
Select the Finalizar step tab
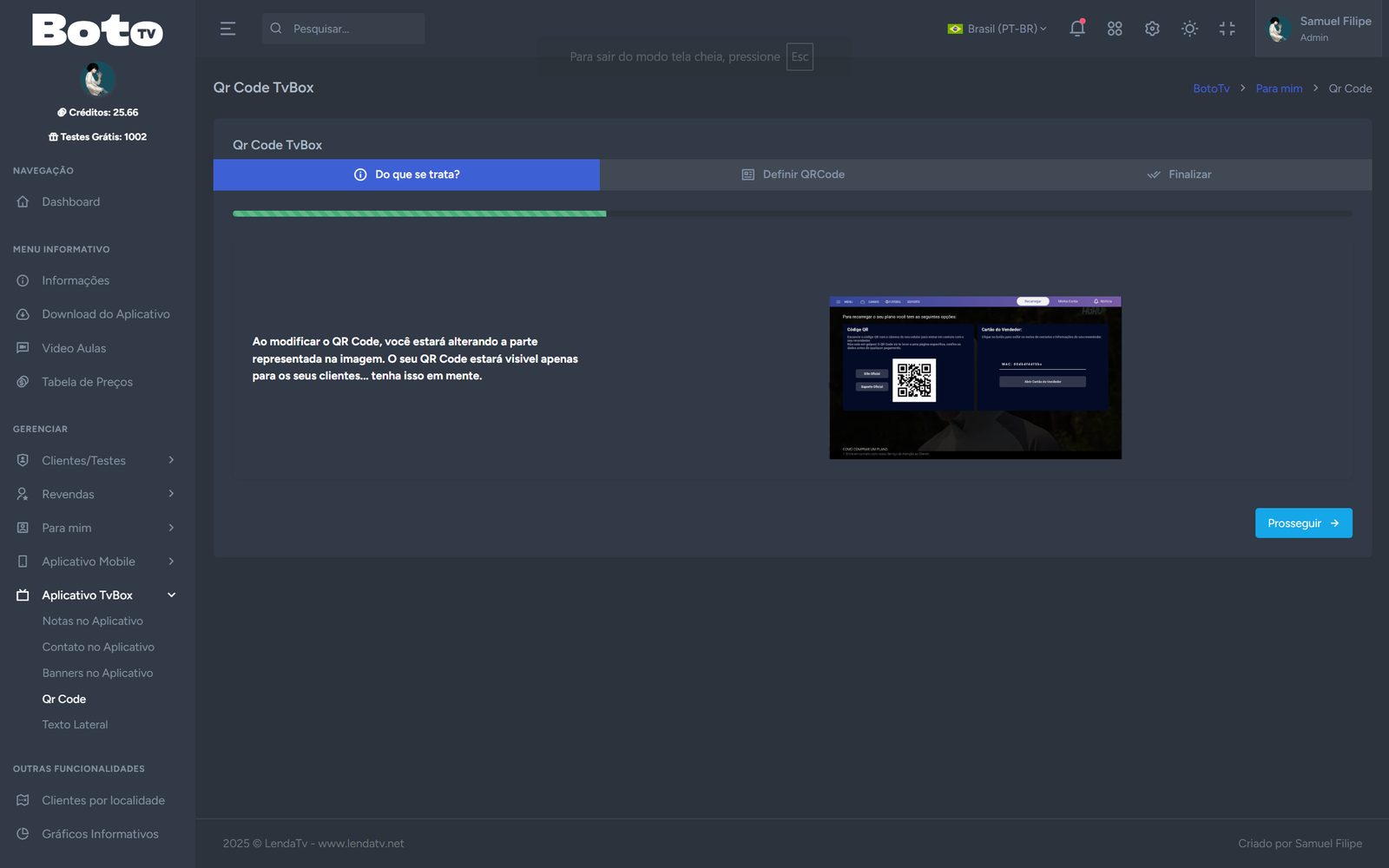(x=1179, y=174)
